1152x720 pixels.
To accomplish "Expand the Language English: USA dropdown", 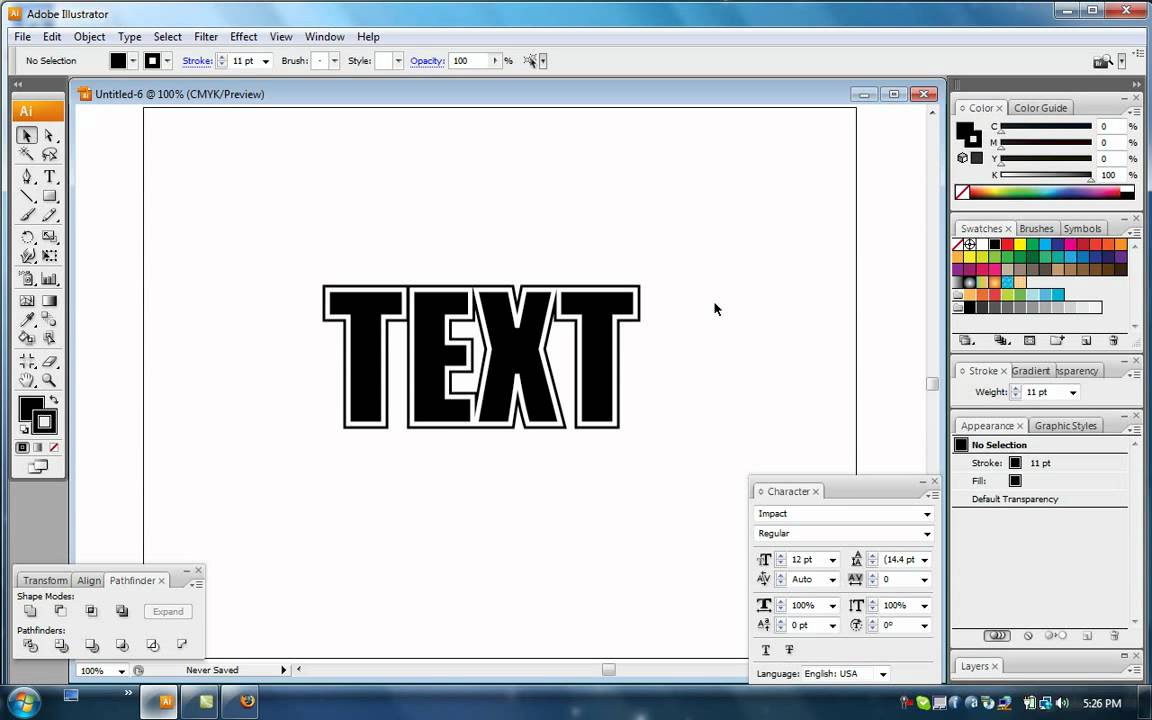I will pyautogui.click(x=882, y=674).
